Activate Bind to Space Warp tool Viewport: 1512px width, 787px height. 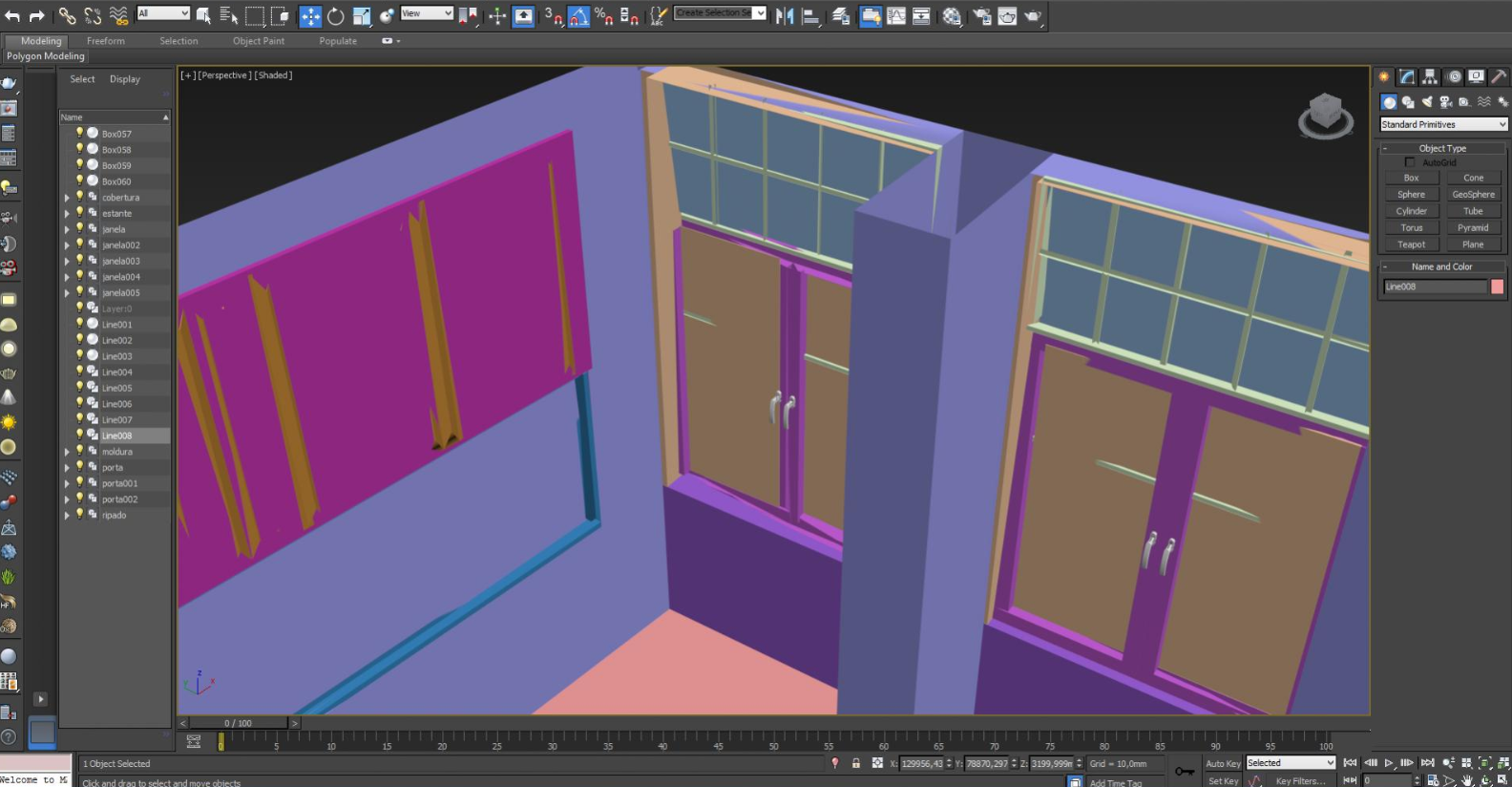click(x=118, y=15)
